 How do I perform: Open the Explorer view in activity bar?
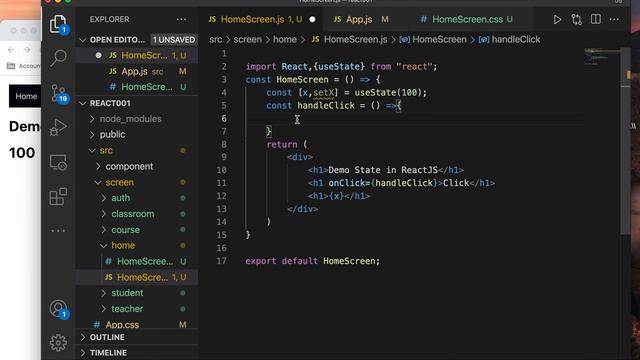tap(58, 24)
